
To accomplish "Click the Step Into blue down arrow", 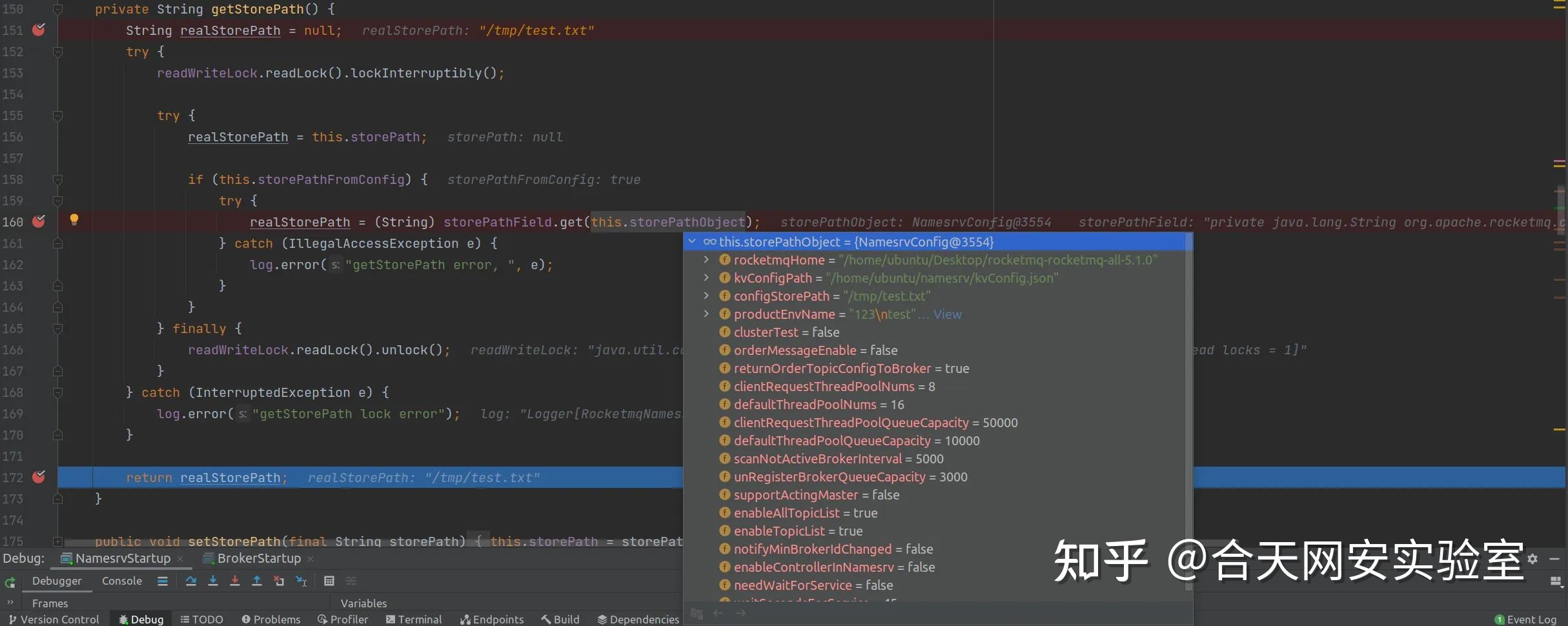I will tap(213, 581).
